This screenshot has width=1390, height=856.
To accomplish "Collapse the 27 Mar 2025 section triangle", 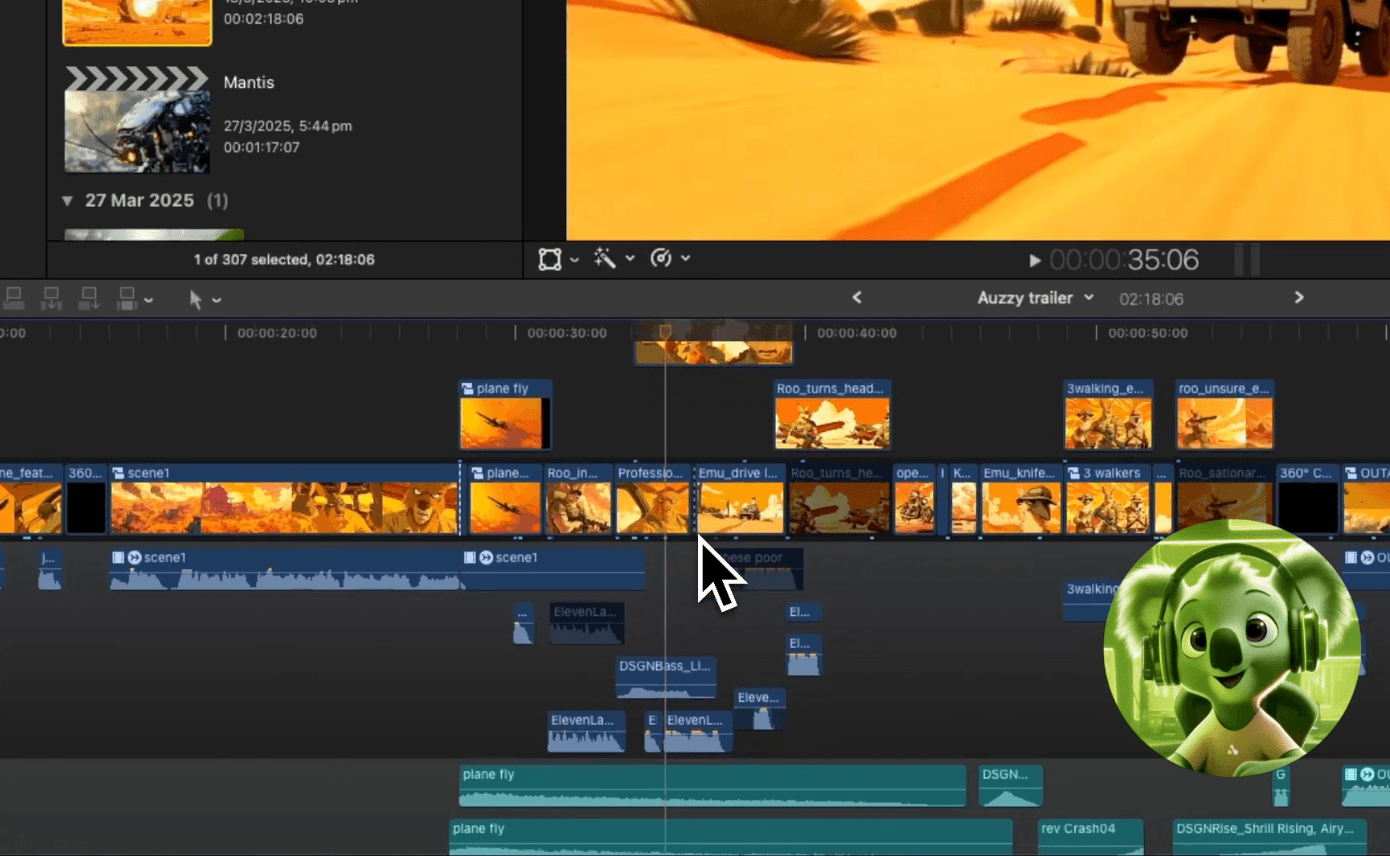I will click(x=67, y=200).
